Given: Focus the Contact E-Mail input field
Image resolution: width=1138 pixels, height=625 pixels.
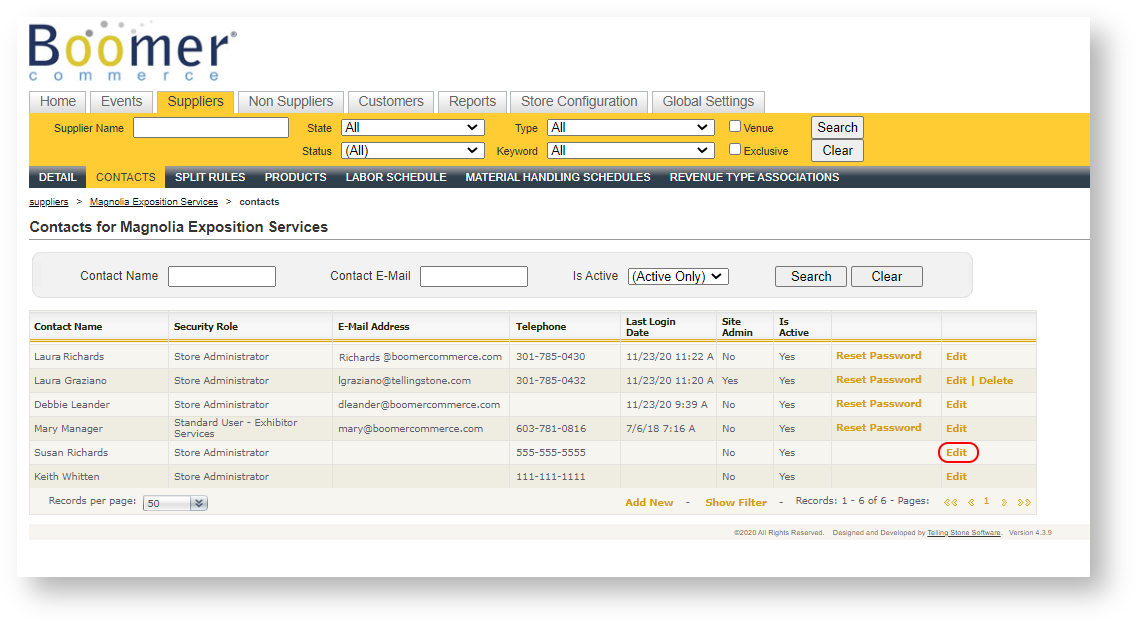Looking at the screenshot, I should point(473,277).
